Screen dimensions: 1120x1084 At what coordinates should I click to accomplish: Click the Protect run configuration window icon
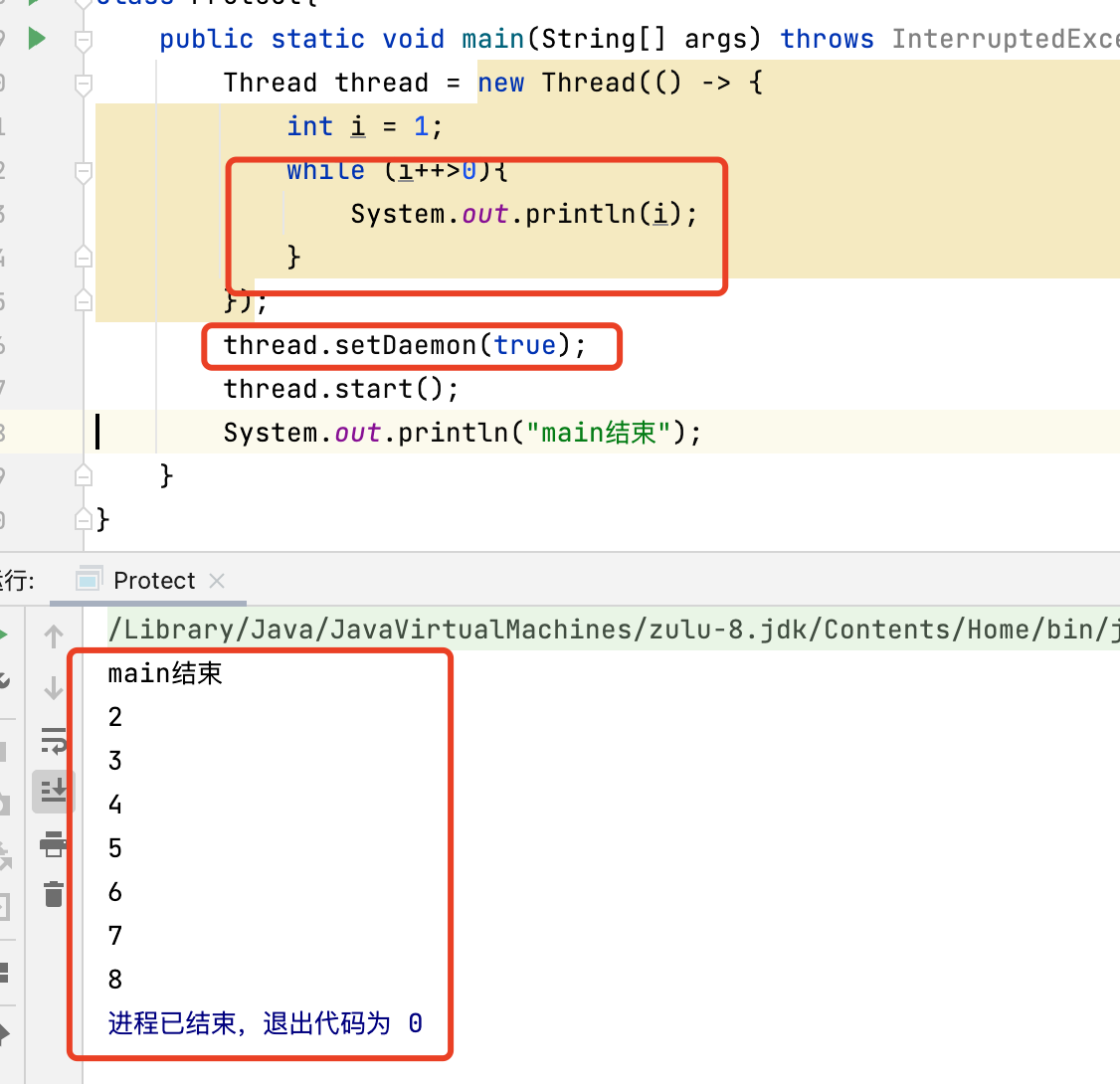(x=90, y=580)
